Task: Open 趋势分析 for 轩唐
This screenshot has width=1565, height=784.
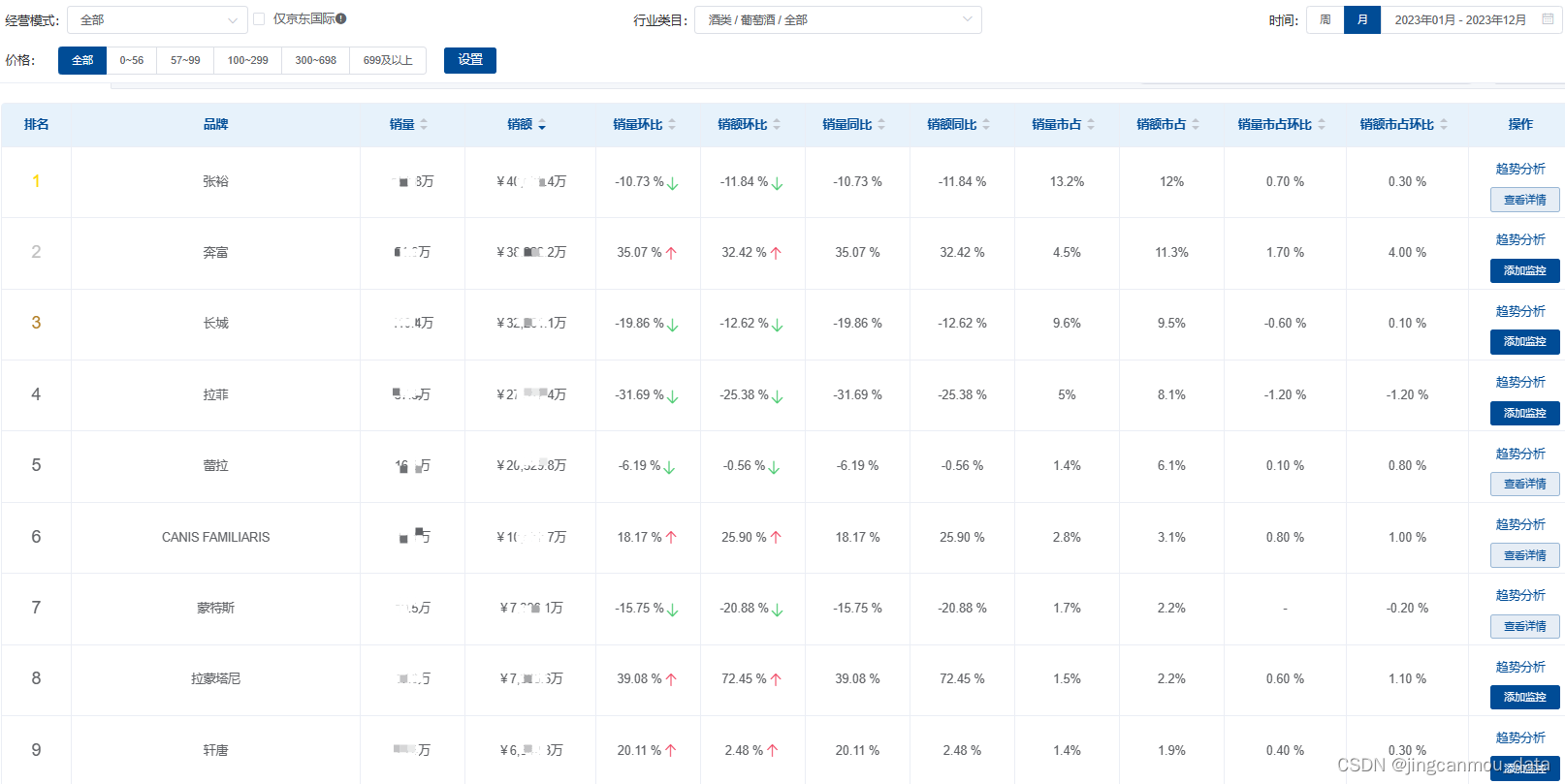Action: 1520,737
